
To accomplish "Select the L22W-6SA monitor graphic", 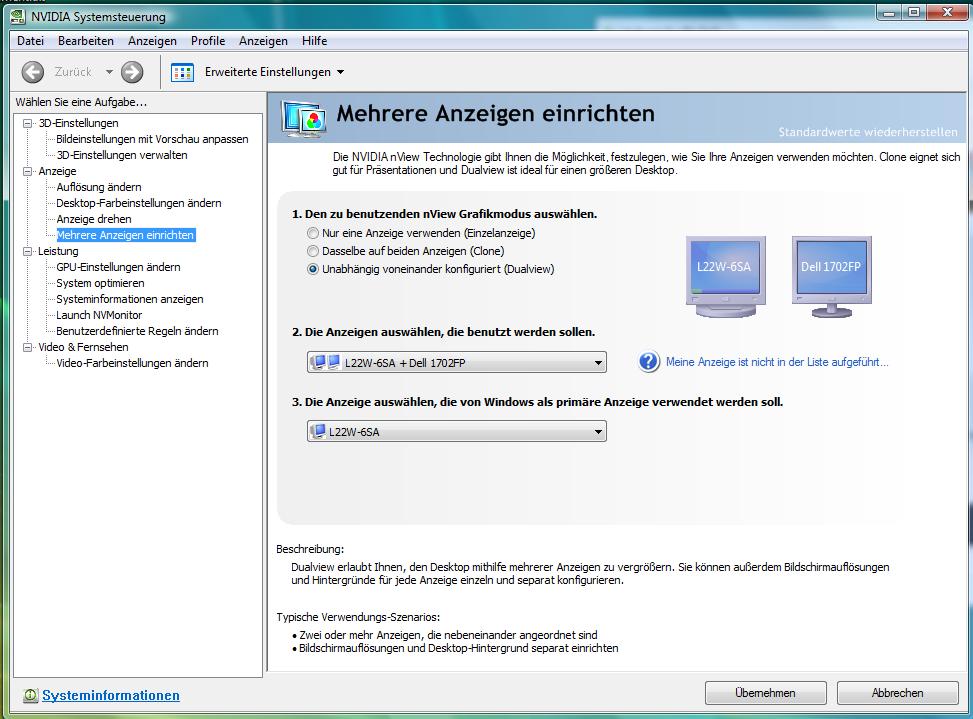I will [x=725, y=277].
